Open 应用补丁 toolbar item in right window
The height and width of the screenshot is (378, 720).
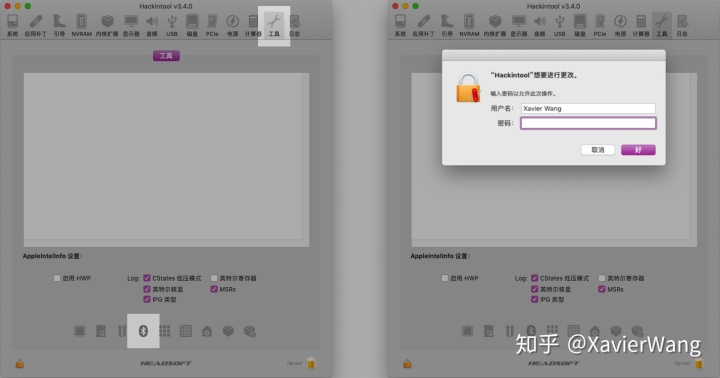pyautogui.click(x=423, y=25)
